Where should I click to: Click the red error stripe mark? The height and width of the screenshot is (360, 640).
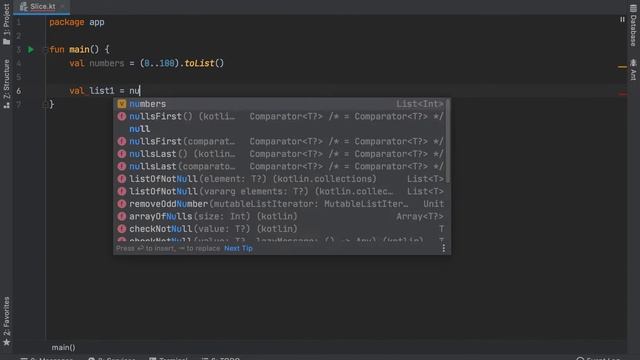622,94
